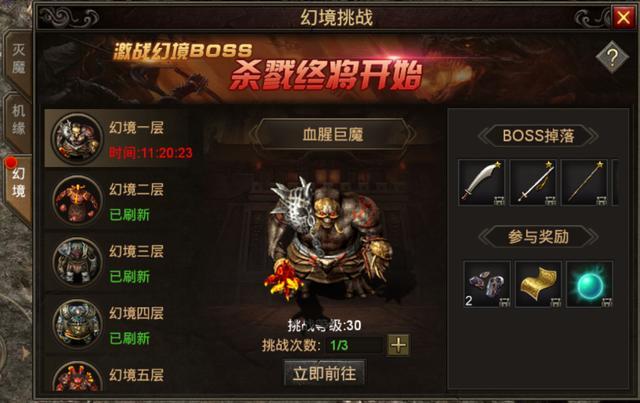Click the 挑战次数 1/3 counter field

353,345
